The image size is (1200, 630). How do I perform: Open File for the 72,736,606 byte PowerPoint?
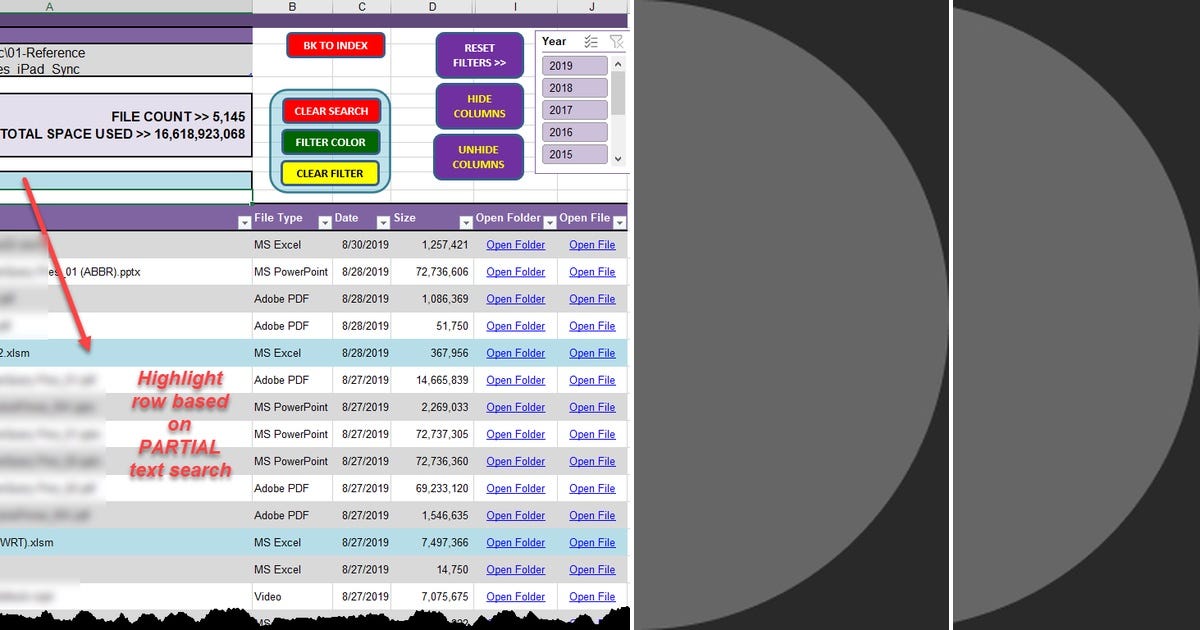tap(592, 271)
